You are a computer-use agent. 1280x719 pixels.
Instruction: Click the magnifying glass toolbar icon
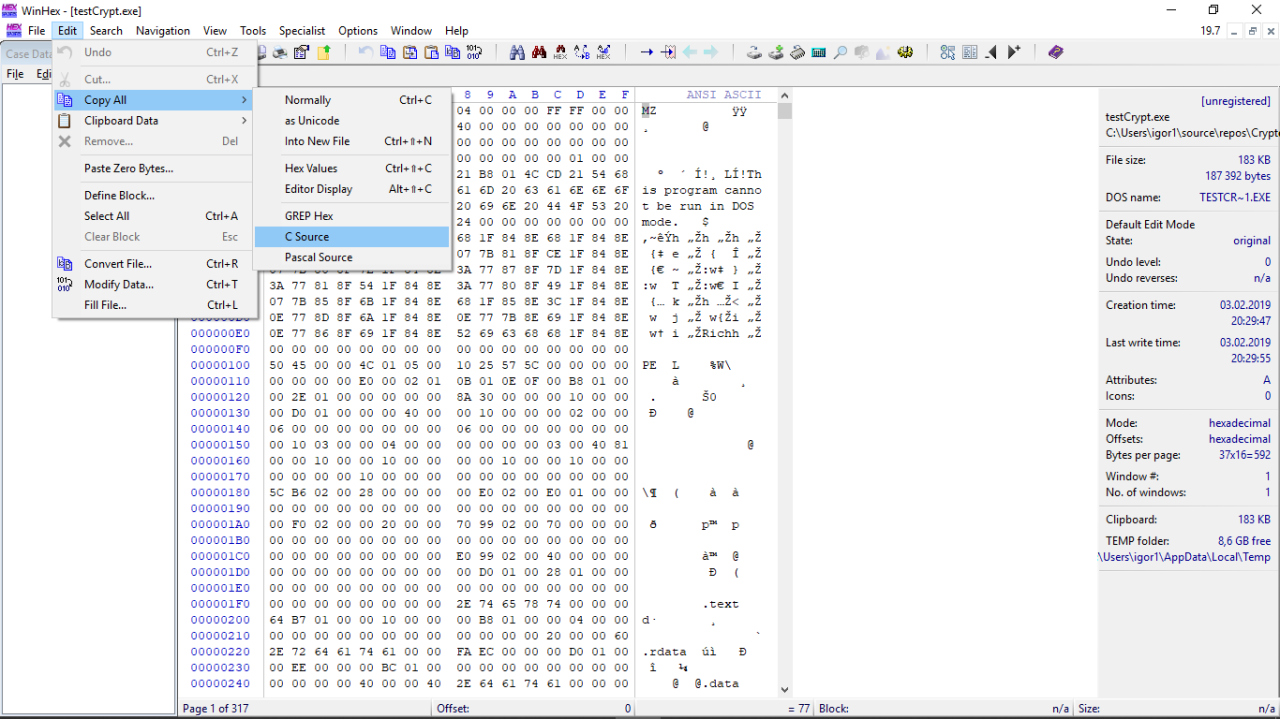(840, 53)
